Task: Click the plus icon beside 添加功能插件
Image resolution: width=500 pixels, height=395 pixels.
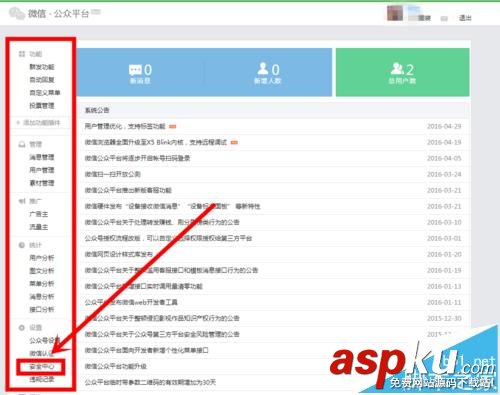Action: point(18,123)
